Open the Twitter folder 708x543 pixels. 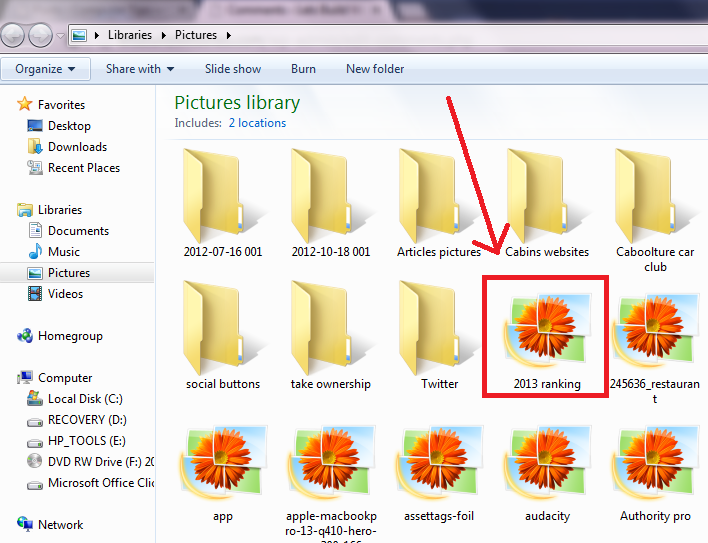(x=439, y=328)
